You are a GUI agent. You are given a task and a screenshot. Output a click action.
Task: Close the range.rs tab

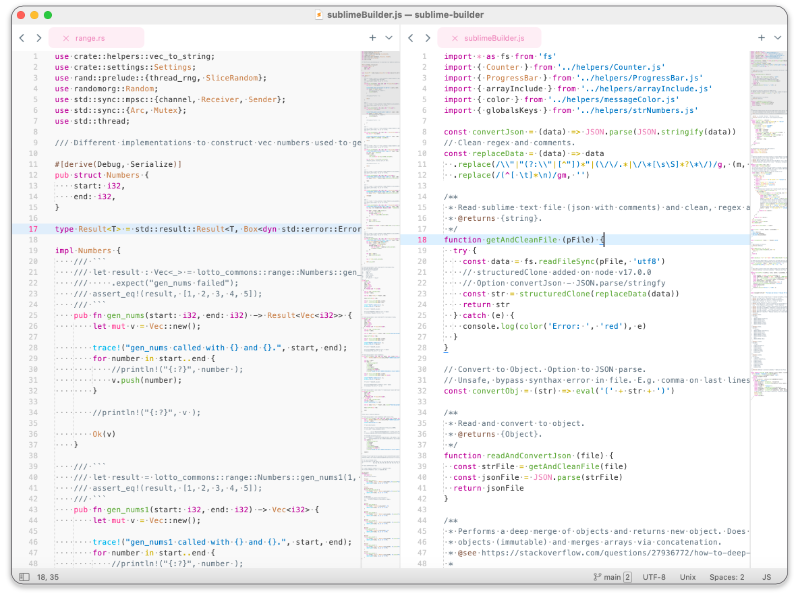pos(66,38)
